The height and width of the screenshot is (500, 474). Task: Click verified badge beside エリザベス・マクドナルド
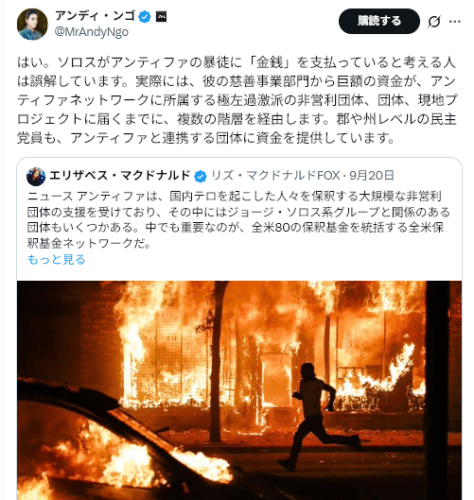[x=200, y=176]
